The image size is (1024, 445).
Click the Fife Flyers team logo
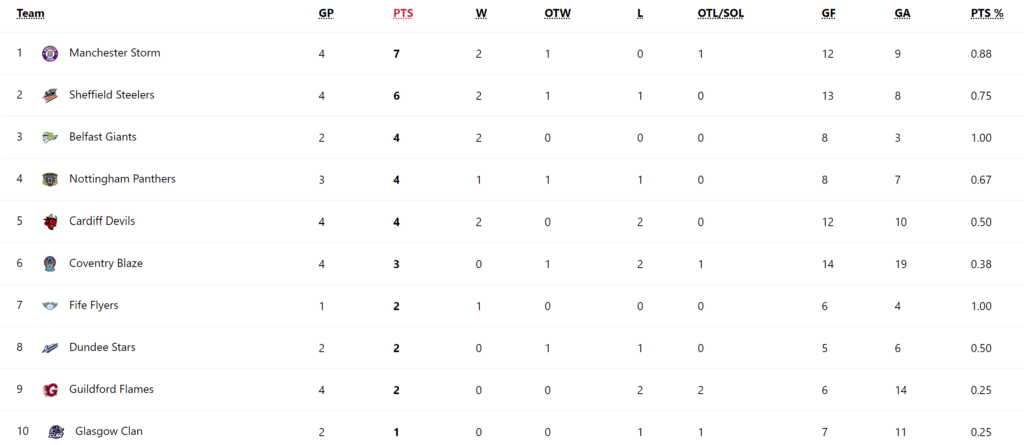pyautogui.click(x=50, y=306)
